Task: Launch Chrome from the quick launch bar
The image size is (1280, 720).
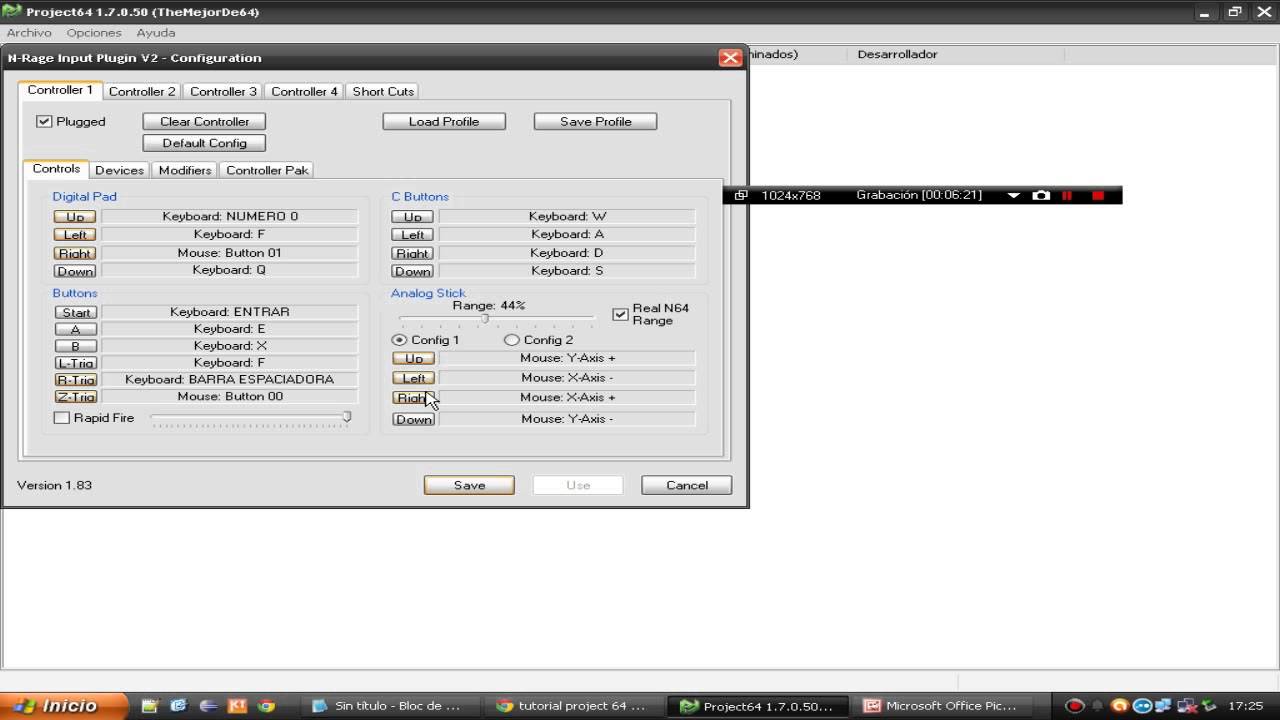Action: 266,705
